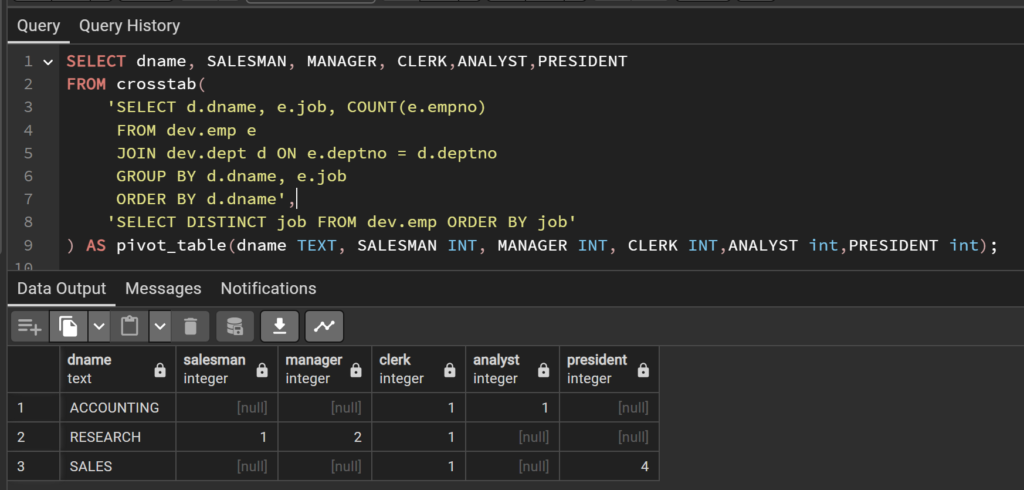Click the salesman value 1 in RESEARCH row
This screenshot has height=490, width=1024.
pos(227,437)
